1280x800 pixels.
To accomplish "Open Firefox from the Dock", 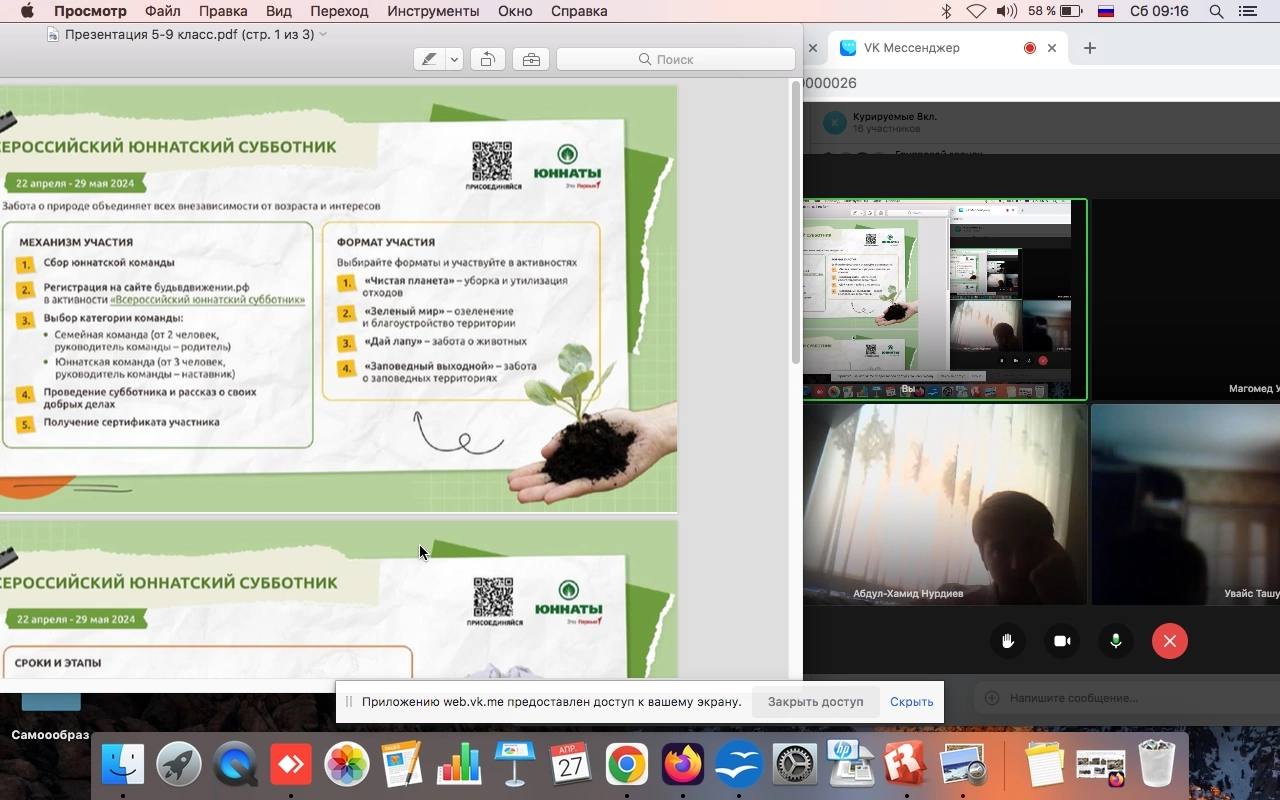I will 682,766.
